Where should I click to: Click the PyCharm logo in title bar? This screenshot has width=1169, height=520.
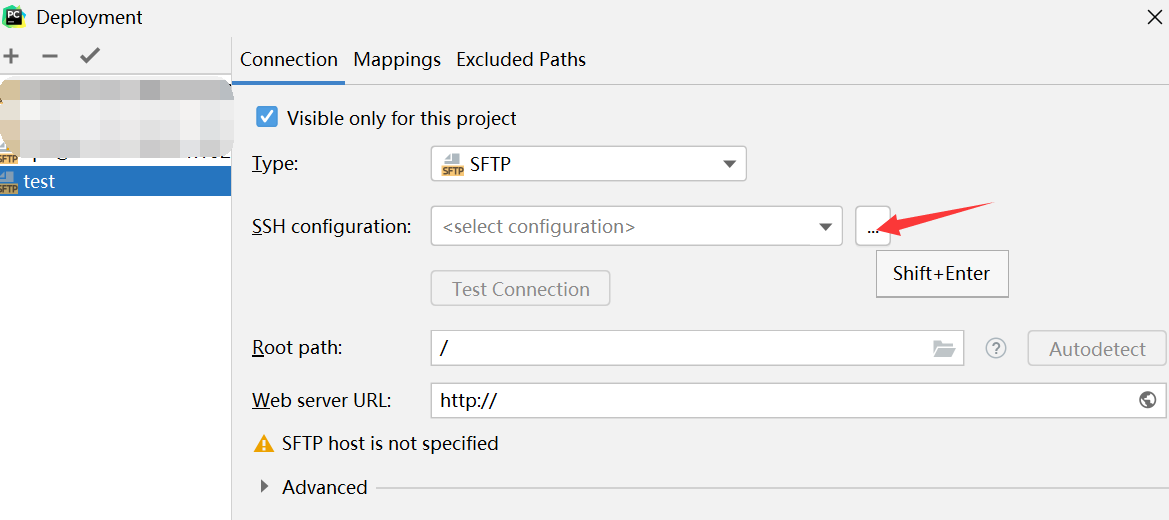pos(13,16)
